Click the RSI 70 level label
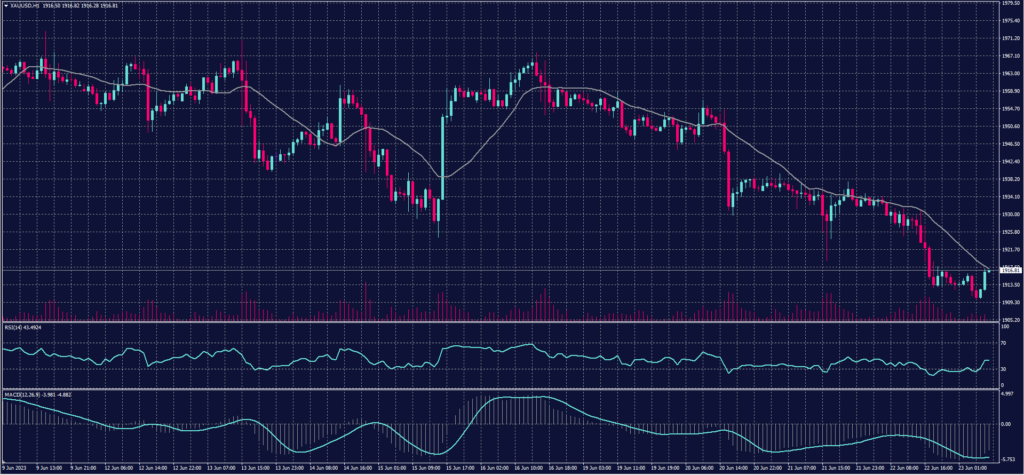Screen dimensions: 1024x475 1002,342
